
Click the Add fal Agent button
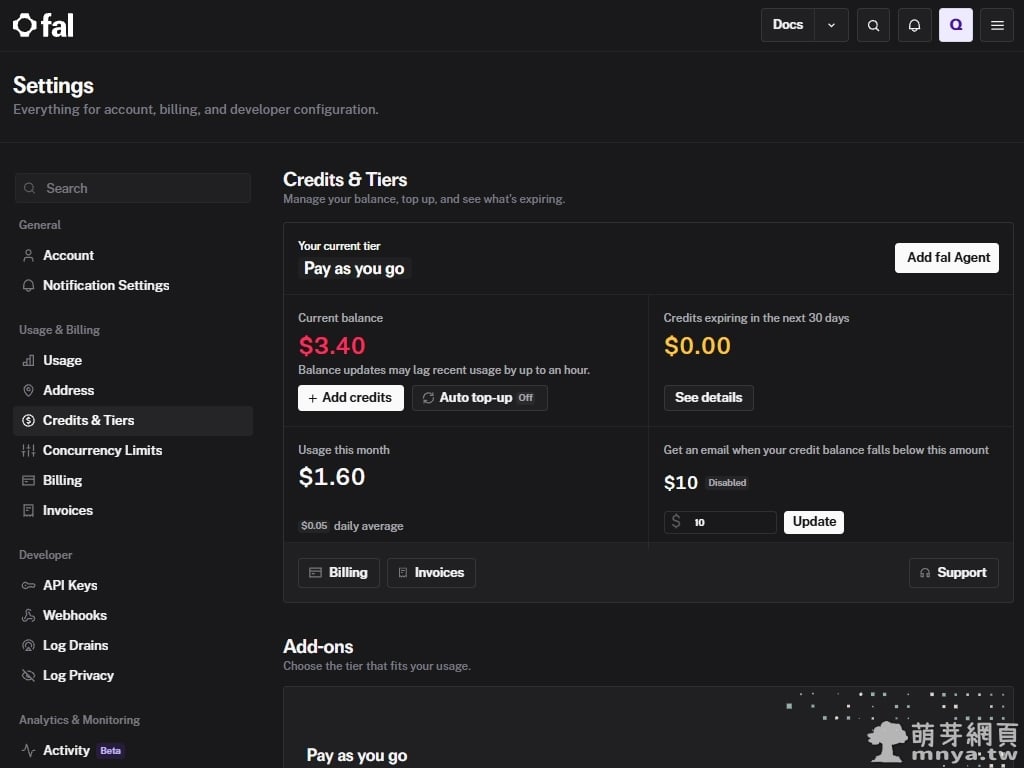pos(946,258)
